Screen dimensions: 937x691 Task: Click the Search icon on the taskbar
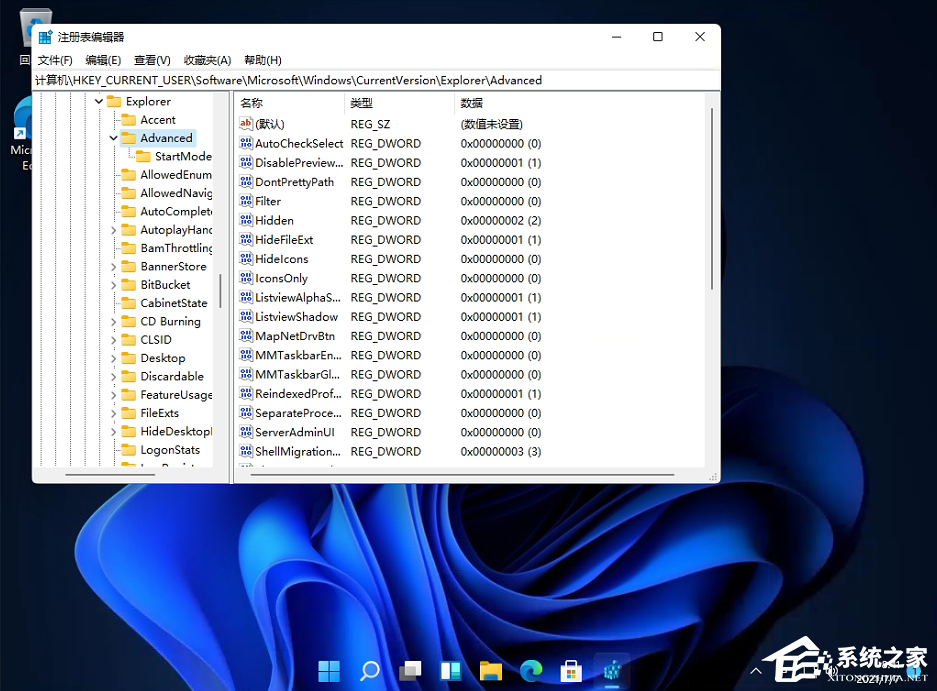point(369,671)
